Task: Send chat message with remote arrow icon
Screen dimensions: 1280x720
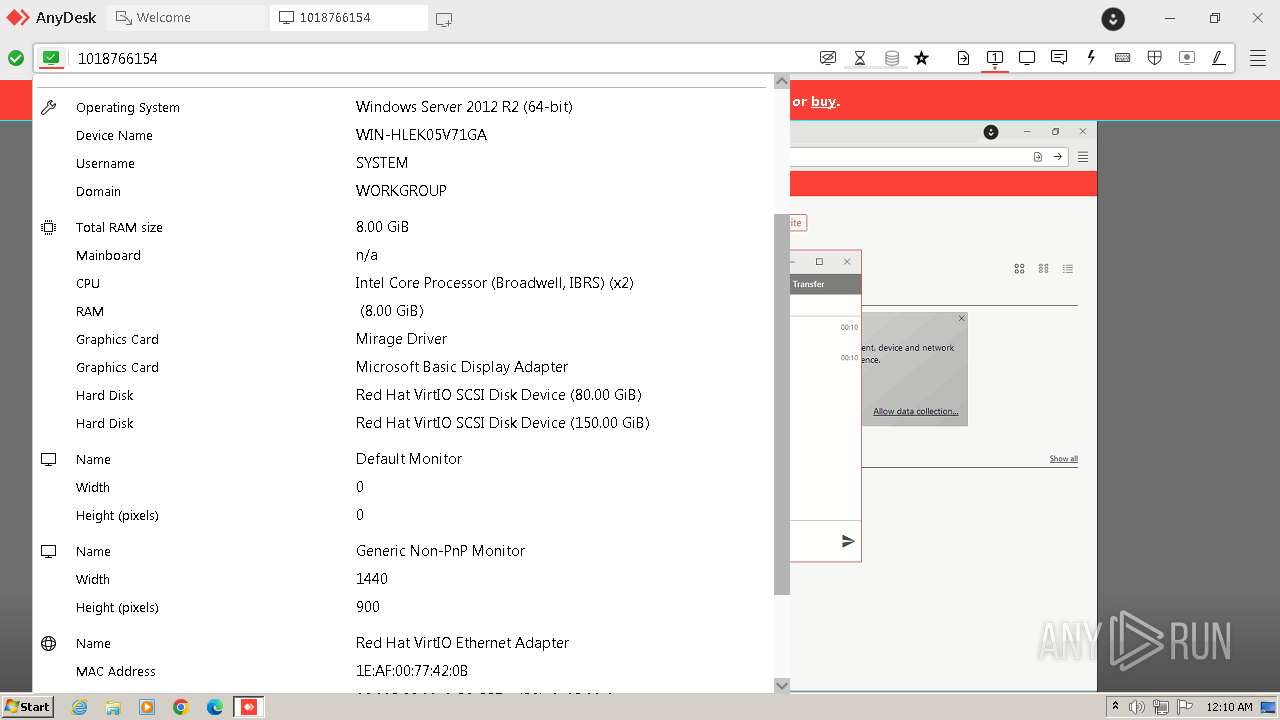Action: [848, 541]
